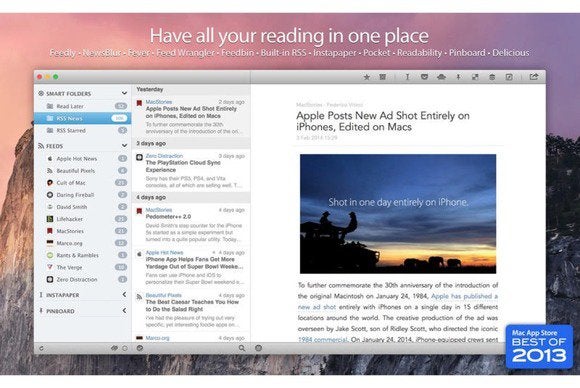Select the David Smith feed

[x=82, y=207]
